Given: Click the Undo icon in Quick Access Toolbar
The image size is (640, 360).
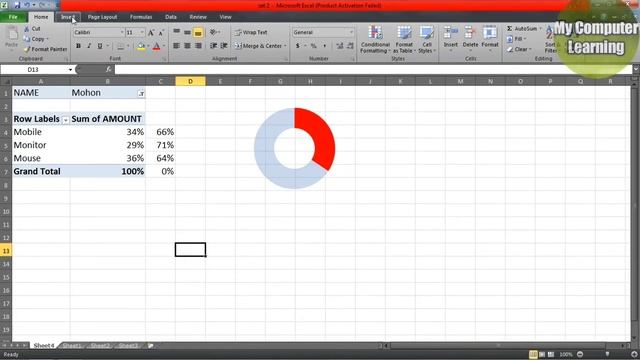Looking at the screenshot, I should [27, 5].
